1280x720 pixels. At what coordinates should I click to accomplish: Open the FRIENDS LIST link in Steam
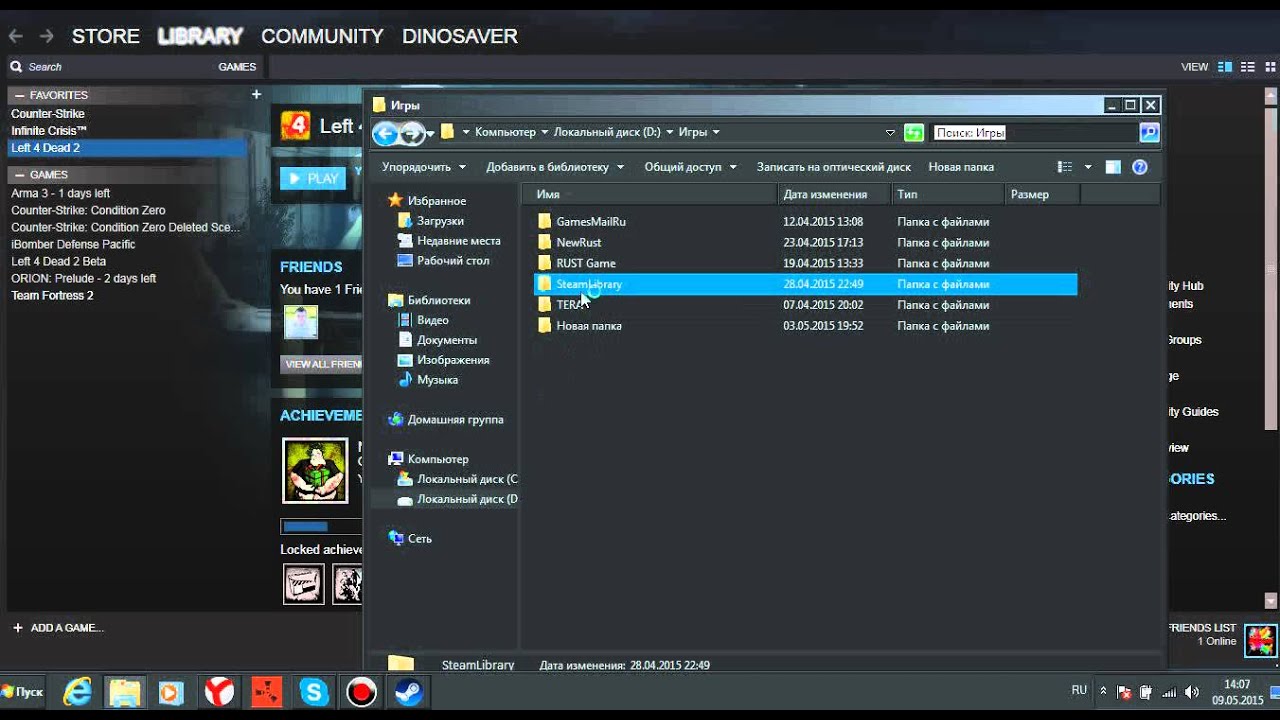click(1202, 628)
